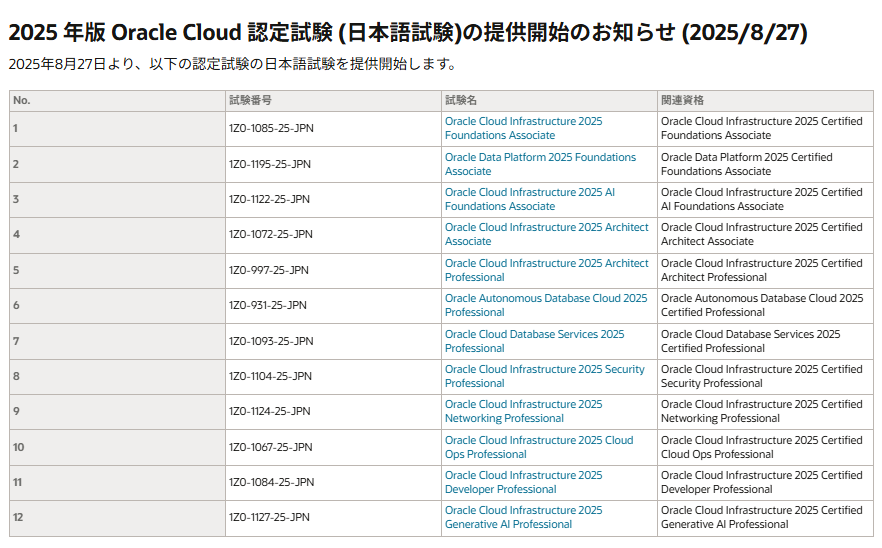Select exam number 1Z0-931-25-JPN
Viewport: 882px width, 548px height.
click(268, 305)
